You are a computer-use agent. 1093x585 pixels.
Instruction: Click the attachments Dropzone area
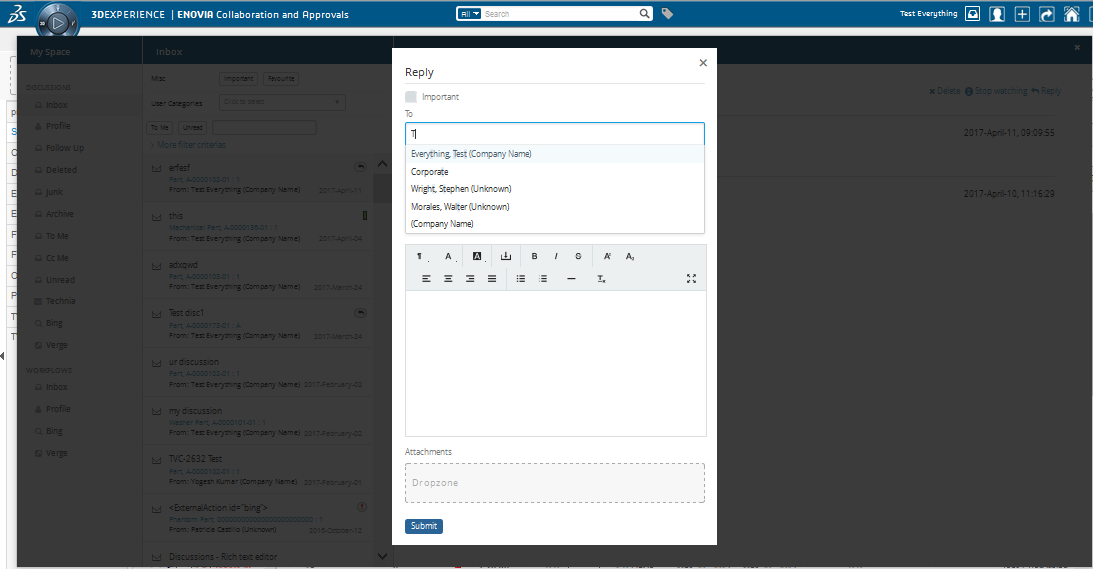555,483
